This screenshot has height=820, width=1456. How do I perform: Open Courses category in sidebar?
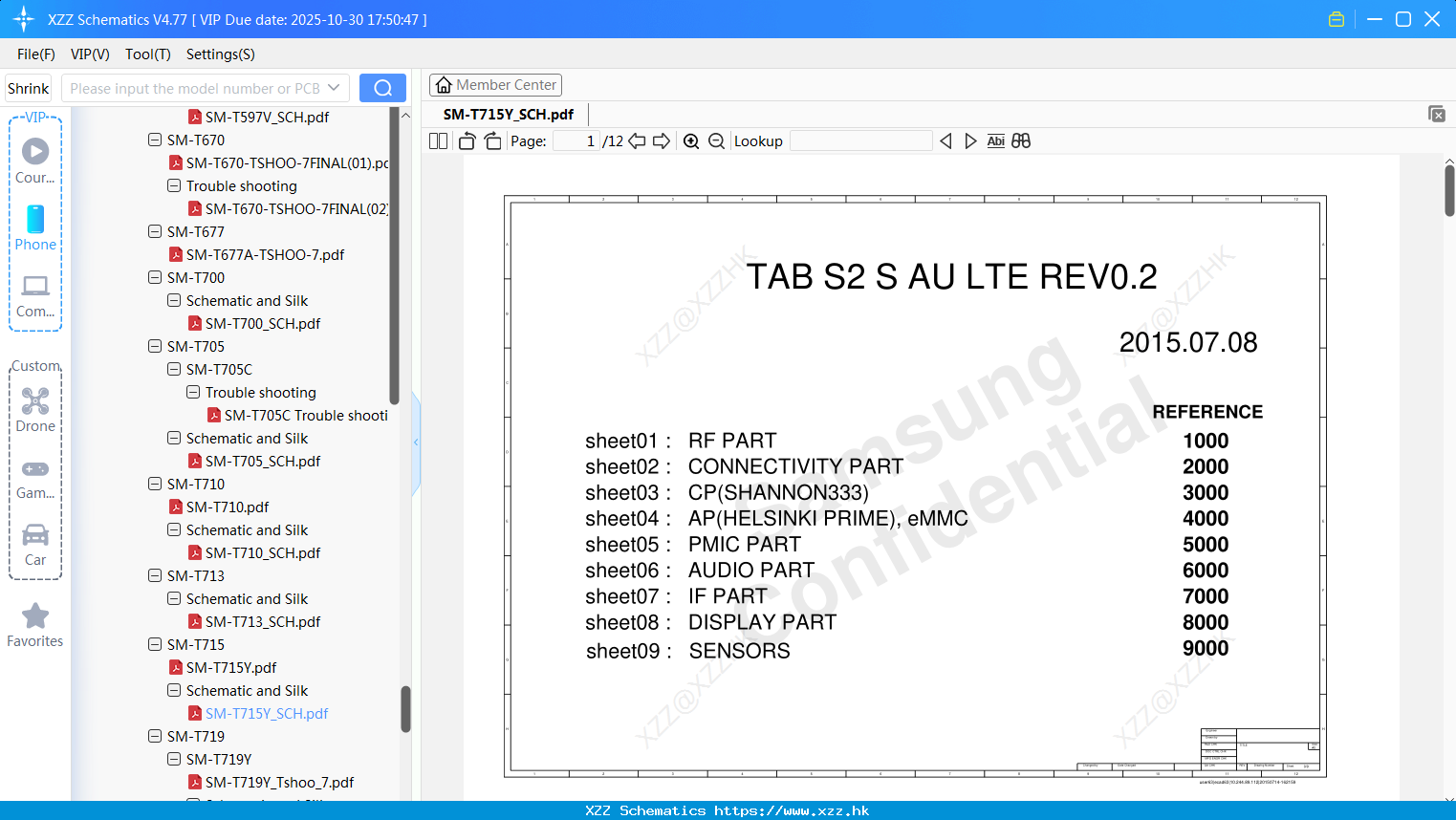[x=35, y=161]
